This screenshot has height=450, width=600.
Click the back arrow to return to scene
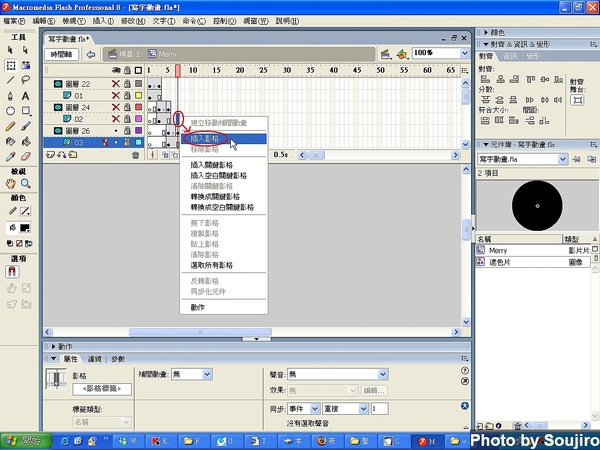(91, 54)
